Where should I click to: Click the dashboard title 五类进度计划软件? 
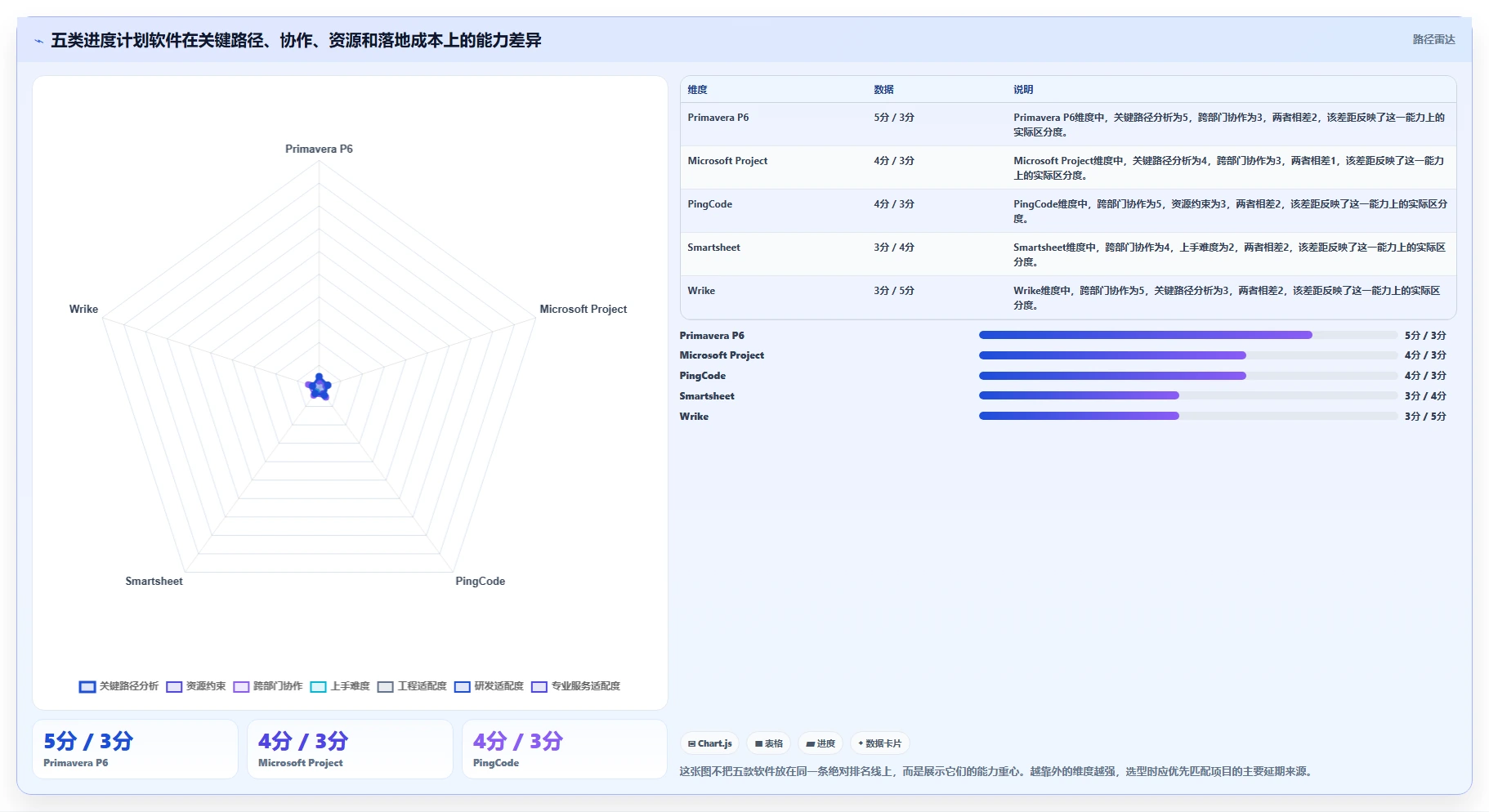coord(296,41)
